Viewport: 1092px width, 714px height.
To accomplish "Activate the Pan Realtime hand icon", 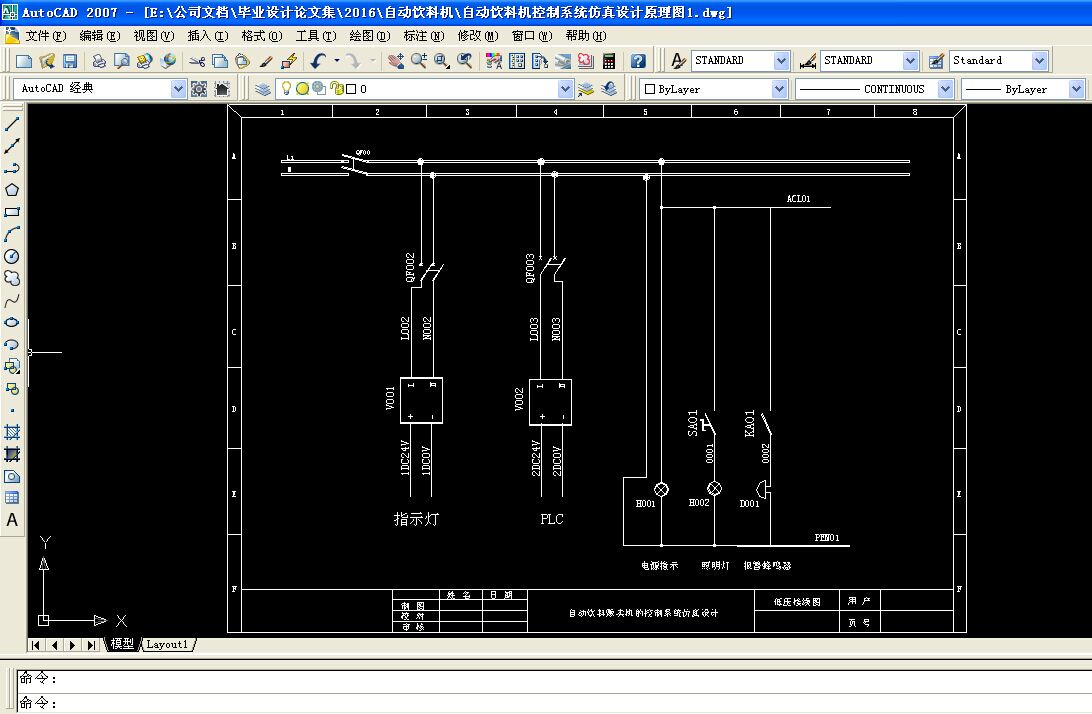I will point(396,61).
